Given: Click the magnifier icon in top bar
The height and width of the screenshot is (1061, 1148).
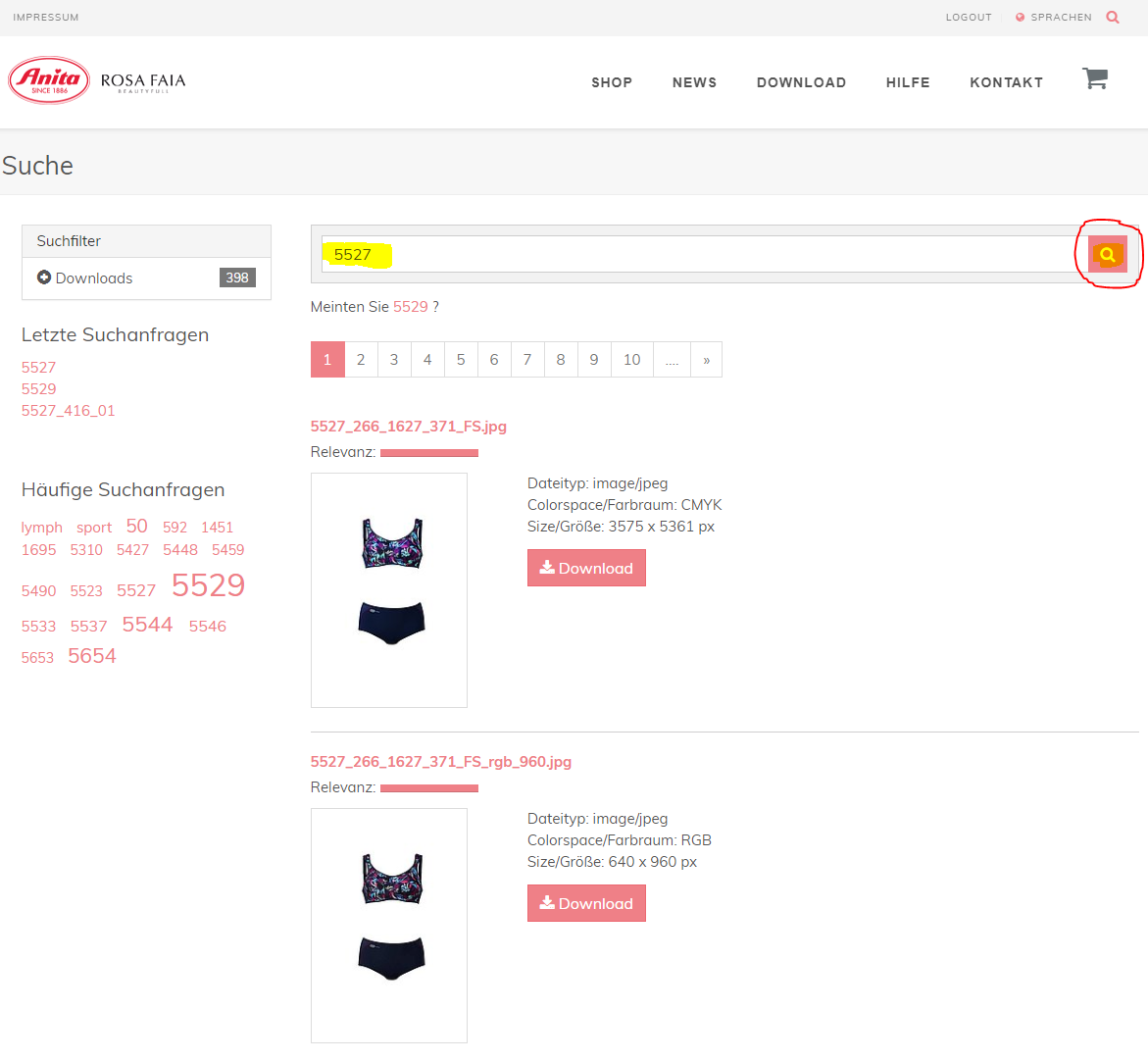Looking at the screenshot, I should coord(1113,17).
